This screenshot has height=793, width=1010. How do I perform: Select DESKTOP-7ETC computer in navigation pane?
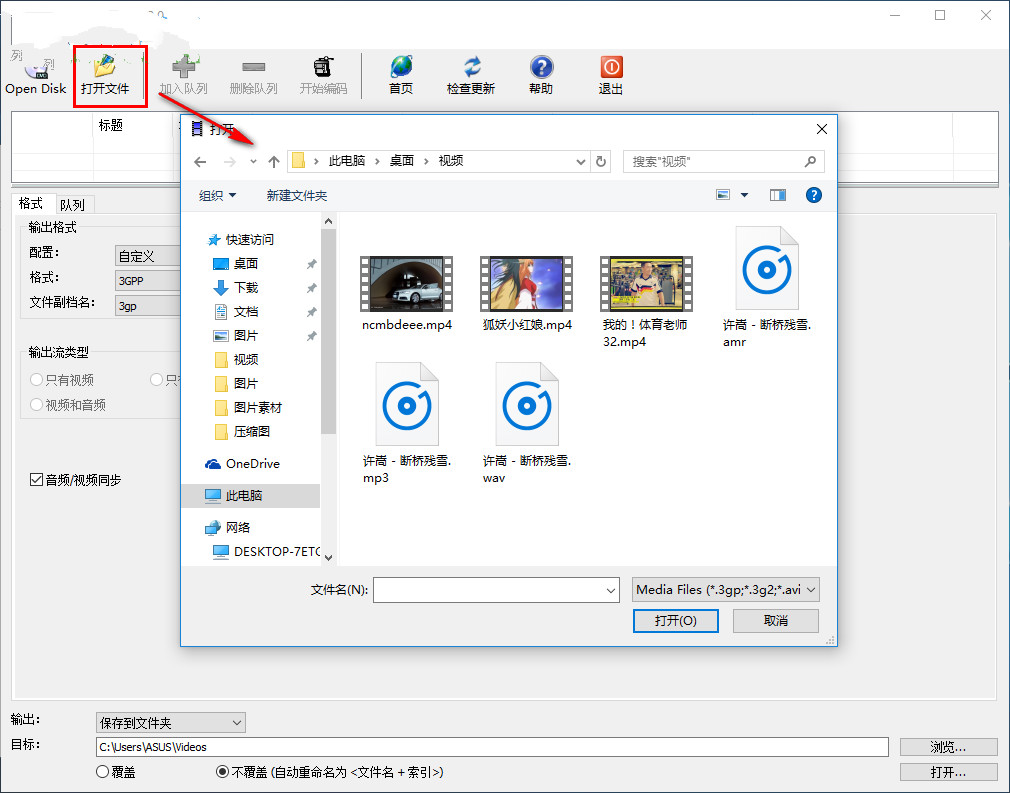[266, 552]
